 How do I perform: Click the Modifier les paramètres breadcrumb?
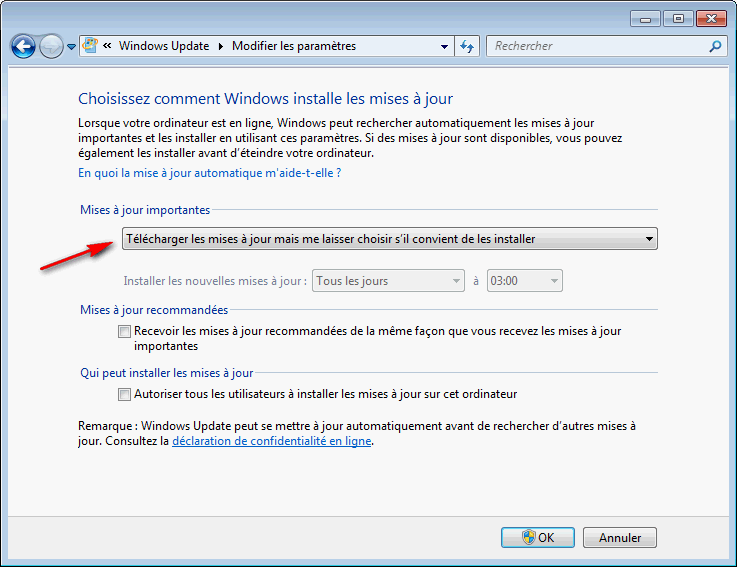[294, 46]
